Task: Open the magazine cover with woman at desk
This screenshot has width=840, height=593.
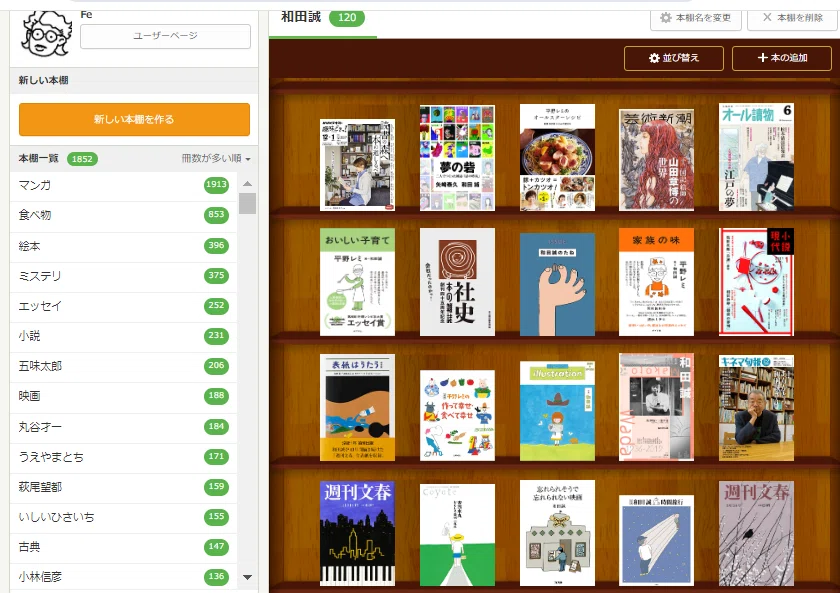Action: pos(357,165)
